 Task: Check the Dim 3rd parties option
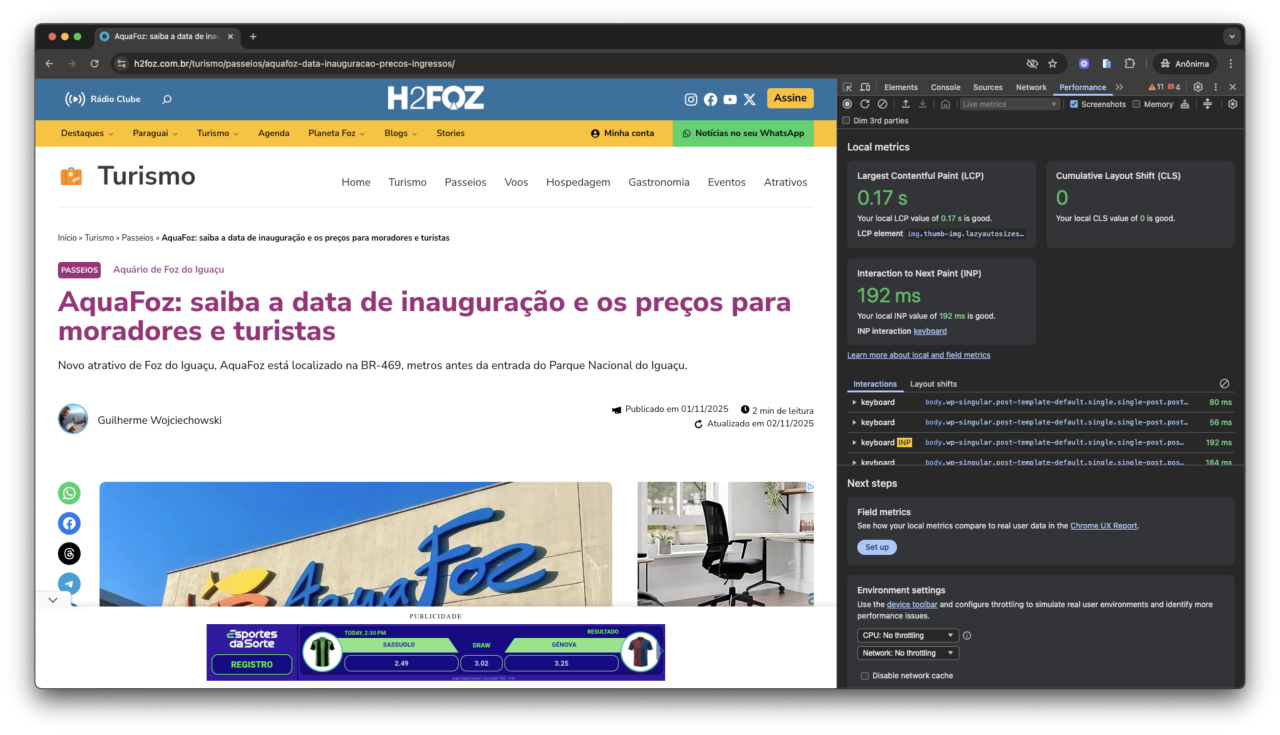tap(846, 121)
